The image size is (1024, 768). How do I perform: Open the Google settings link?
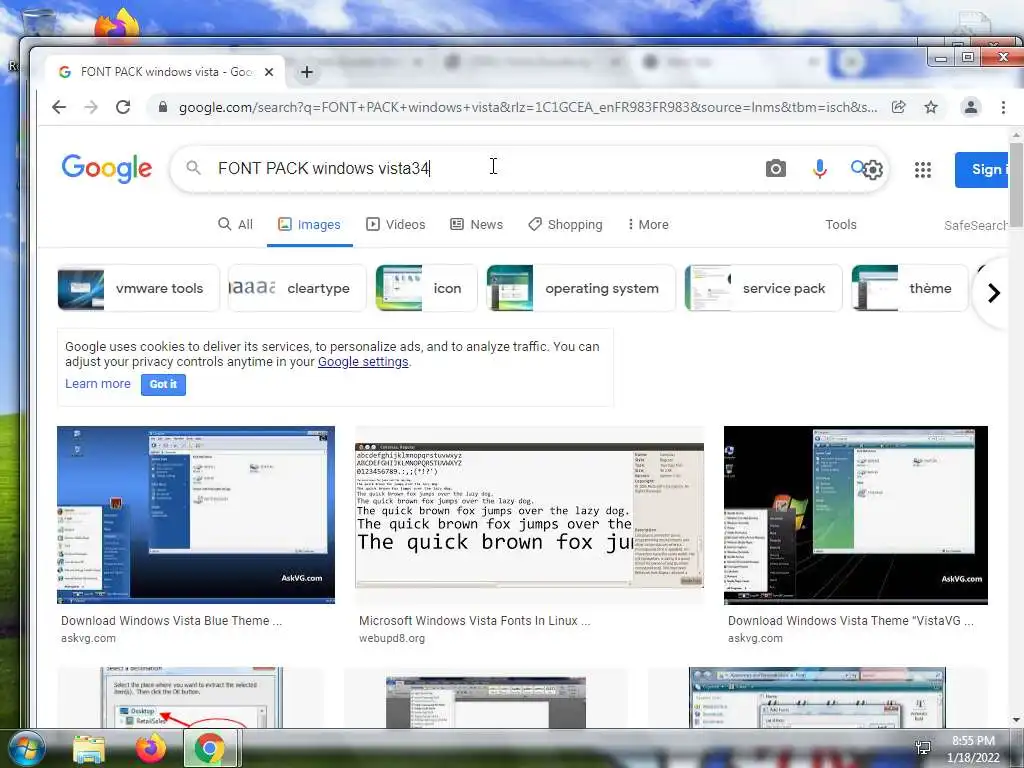(363, 362)
